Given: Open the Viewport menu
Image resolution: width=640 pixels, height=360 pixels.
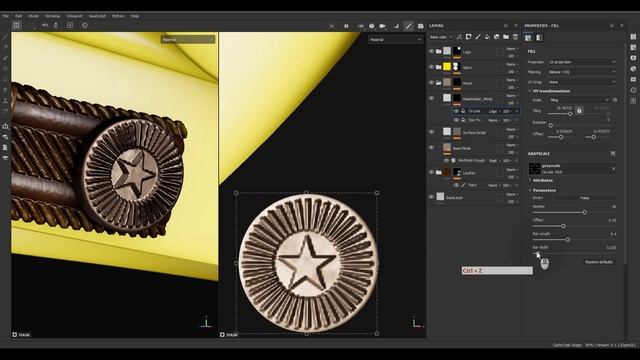Looking at the screenshot, I should tap(74, 16).
